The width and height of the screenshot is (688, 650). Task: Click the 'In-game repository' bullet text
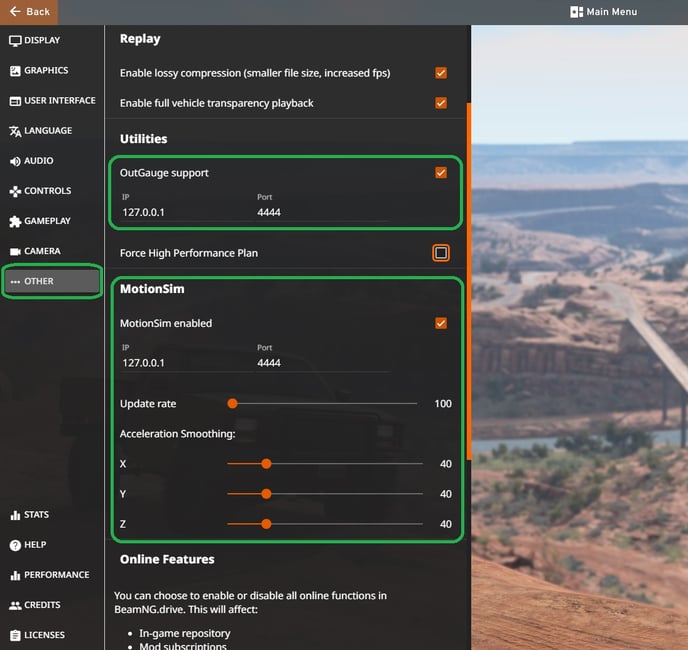point(184,633)
